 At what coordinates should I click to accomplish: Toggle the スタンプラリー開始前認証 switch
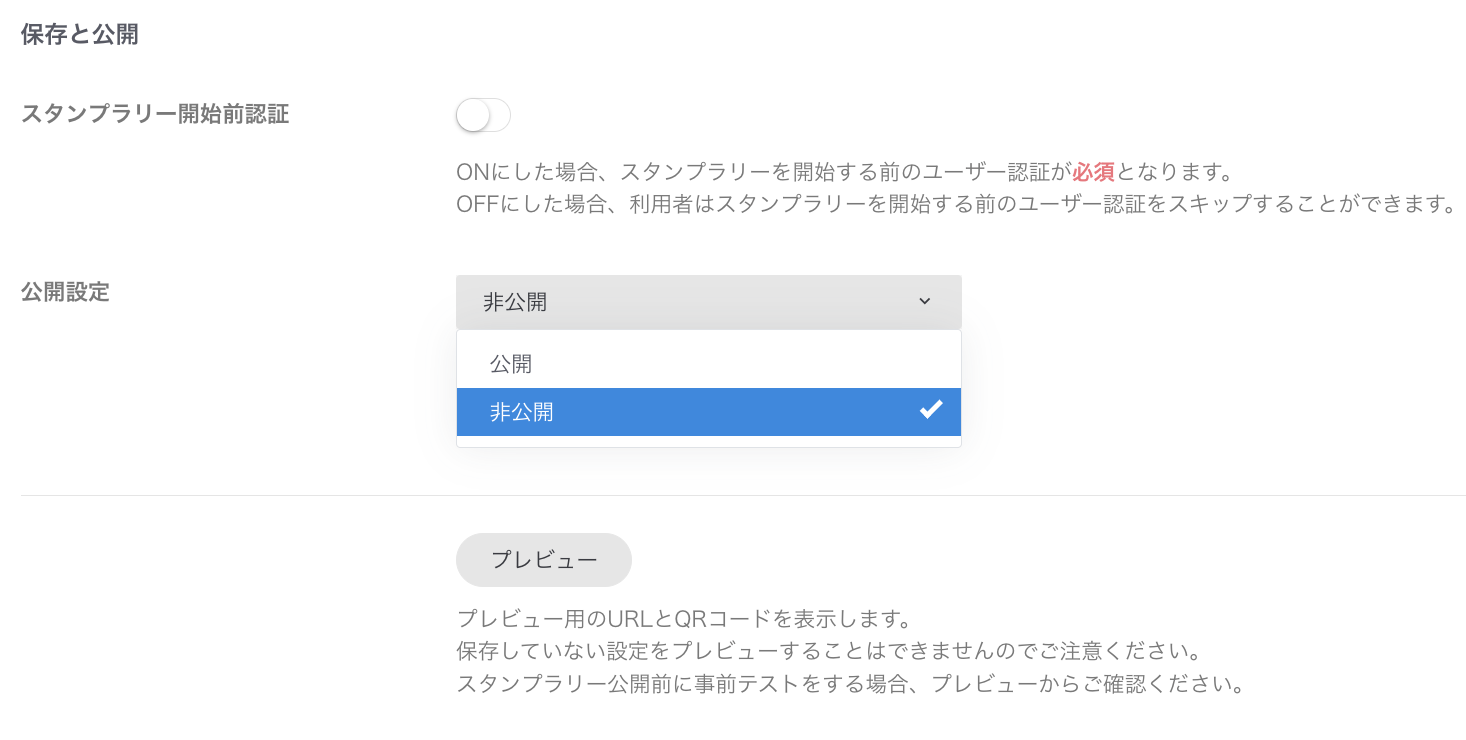[x=483, y=116]
